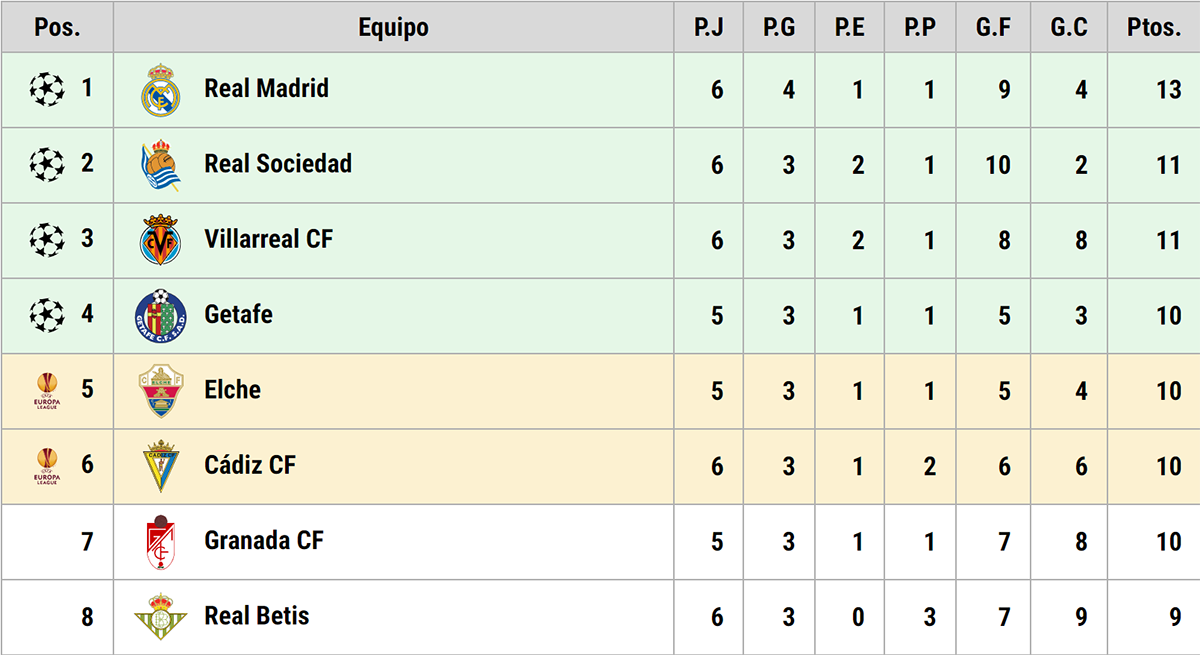Click the Real Madrid club crest
This screenshot has width=1200, height=655.
pos(160,90)
